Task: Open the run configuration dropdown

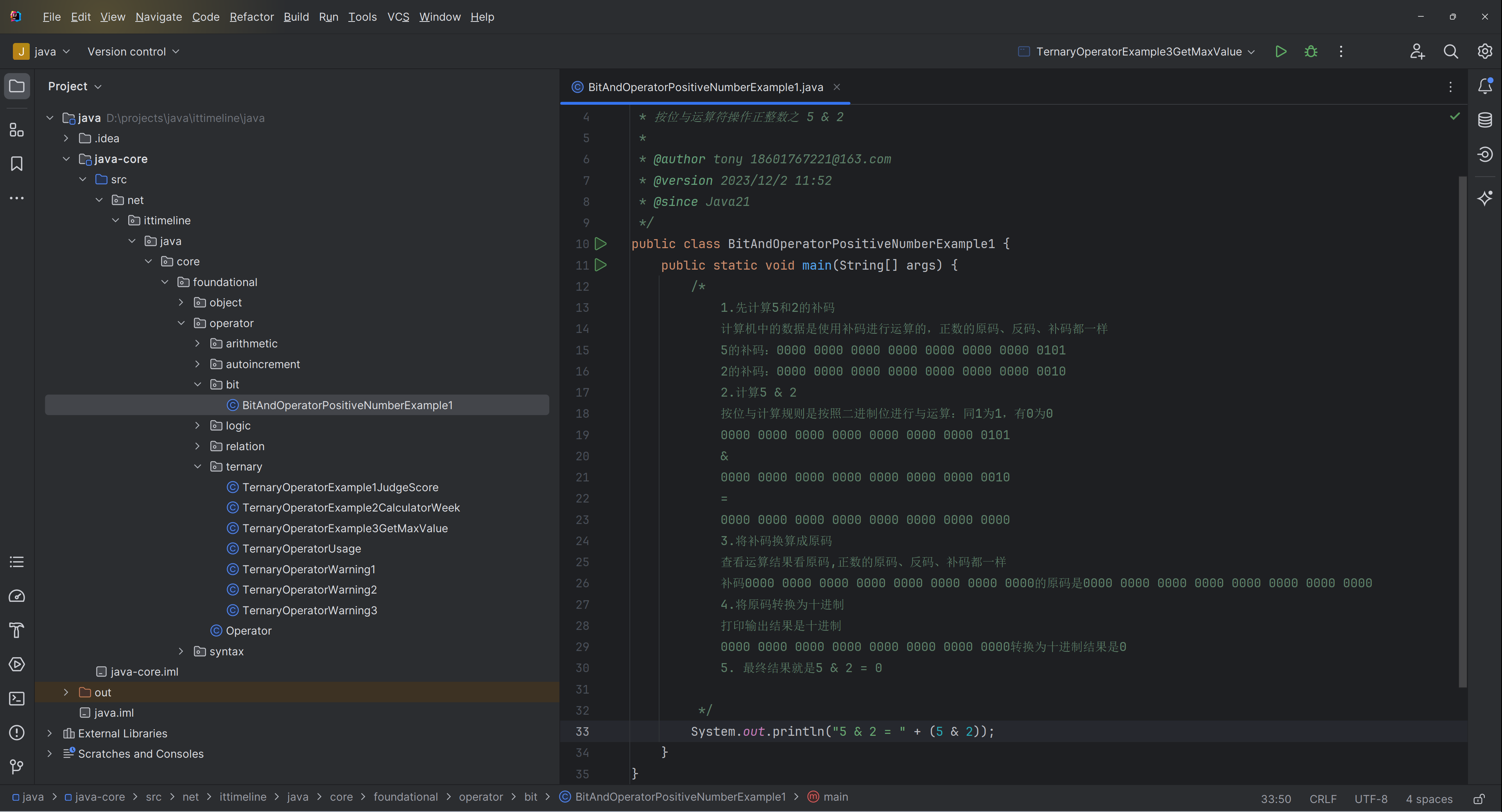Action: click(1136, 51)
